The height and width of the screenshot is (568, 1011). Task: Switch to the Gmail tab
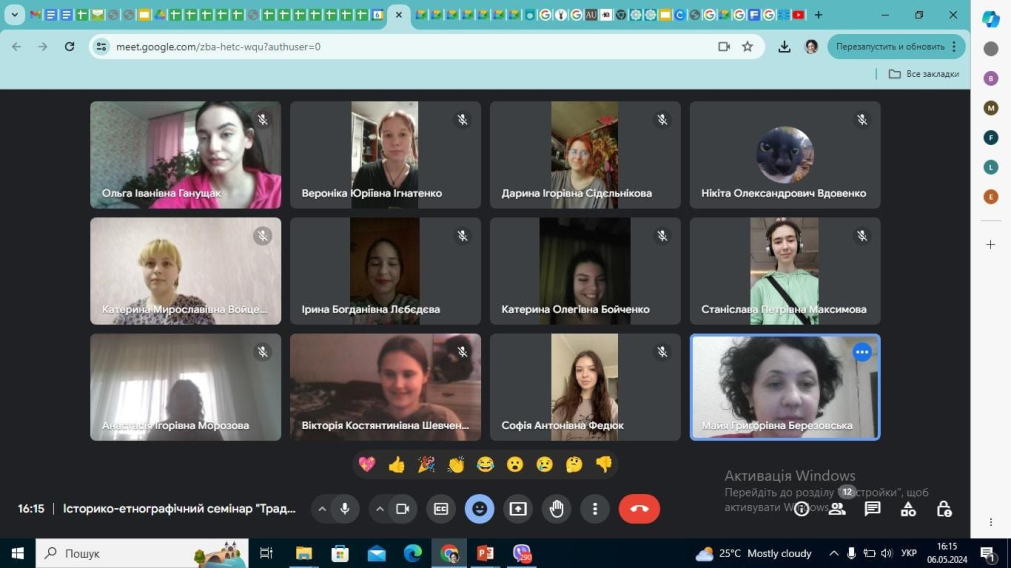[35, 15]
